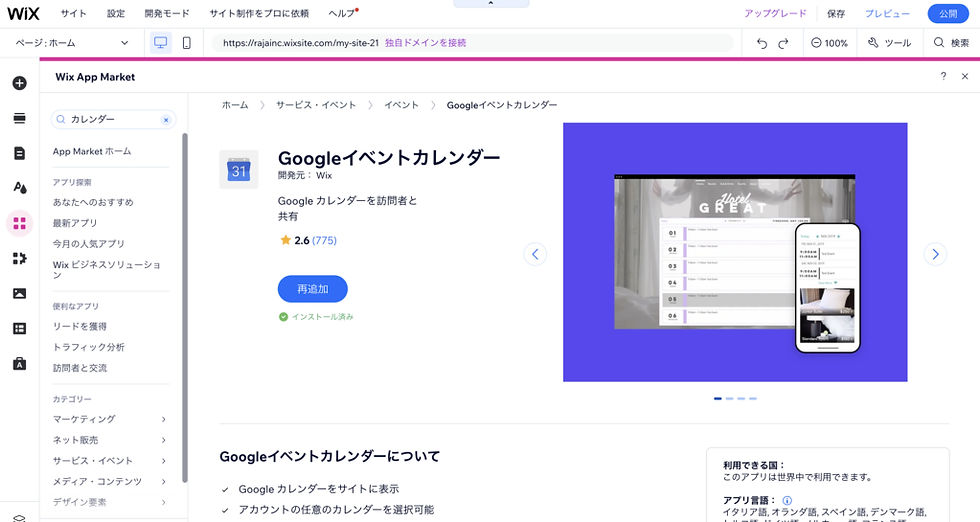This screenshot has width=980, height=522.
Task: Open あなたへのおすすめ list
Action: pos(93,202)
